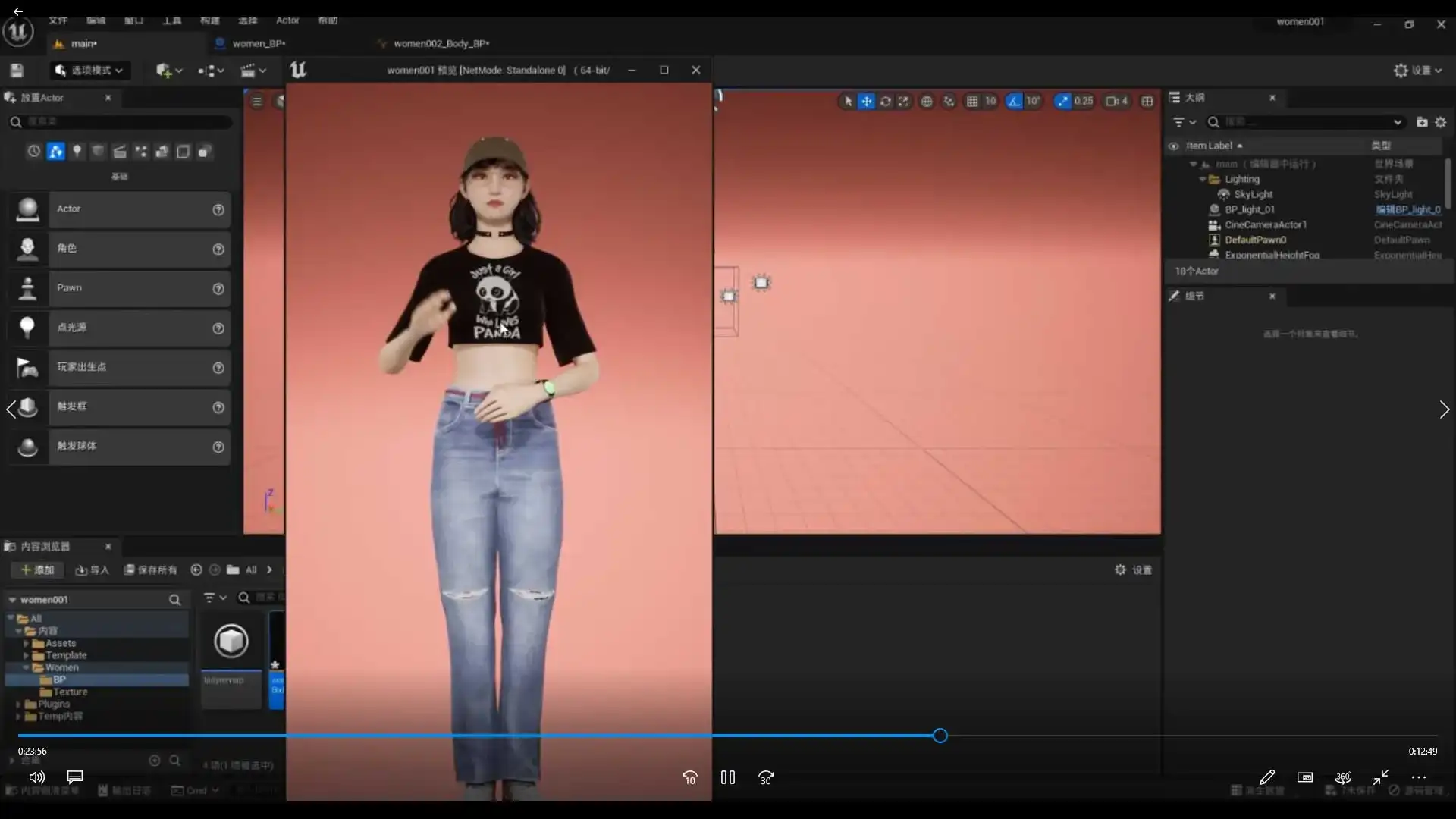The width and height of the screenshot is (1456, 819).
Task: Select the rotate transform tool in viewport
Action: (885, 101)
